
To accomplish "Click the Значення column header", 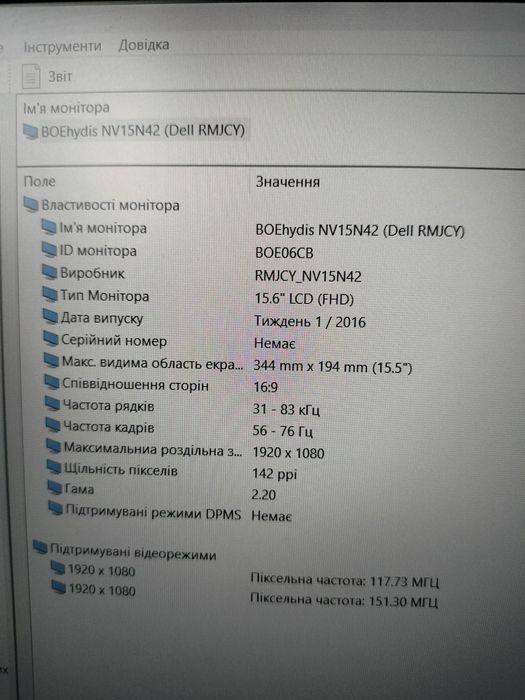I will [x=288, y=182].
